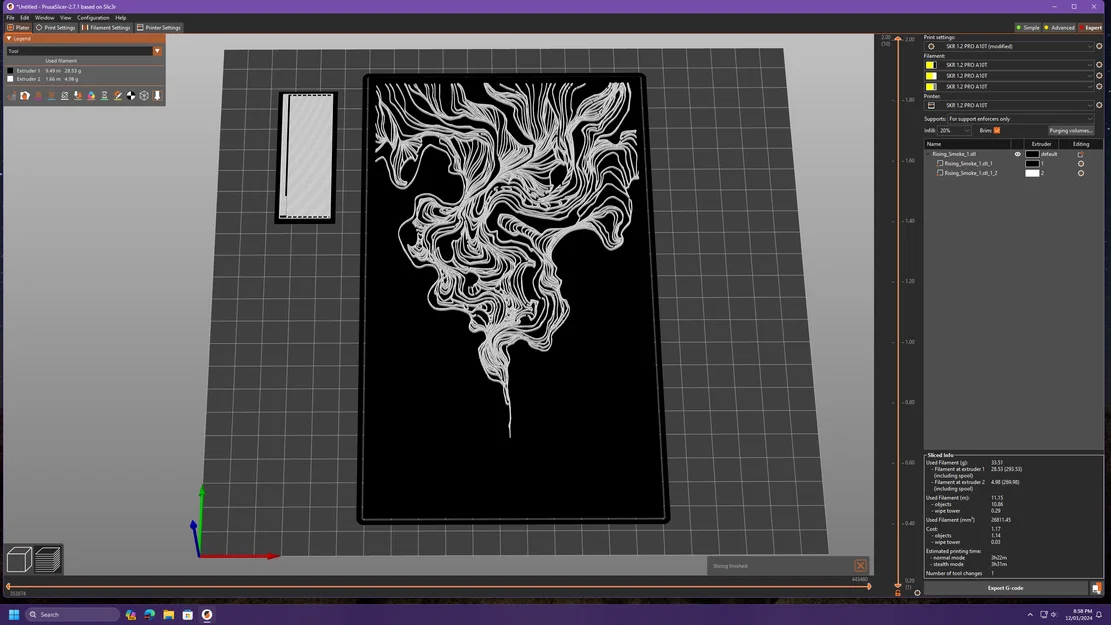Open the Infill percentage dropdown
The image size is (1111, 625).
954,130
